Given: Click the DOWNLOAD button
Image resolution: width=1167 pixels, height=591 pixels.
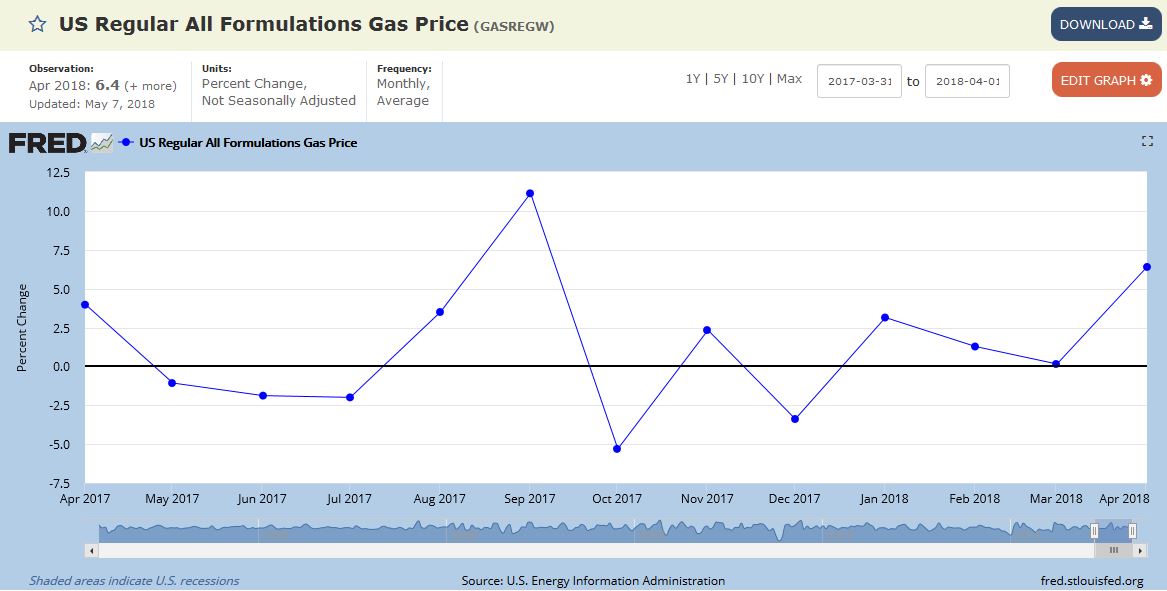Looking at the screenshot, I should point(1105,24).
